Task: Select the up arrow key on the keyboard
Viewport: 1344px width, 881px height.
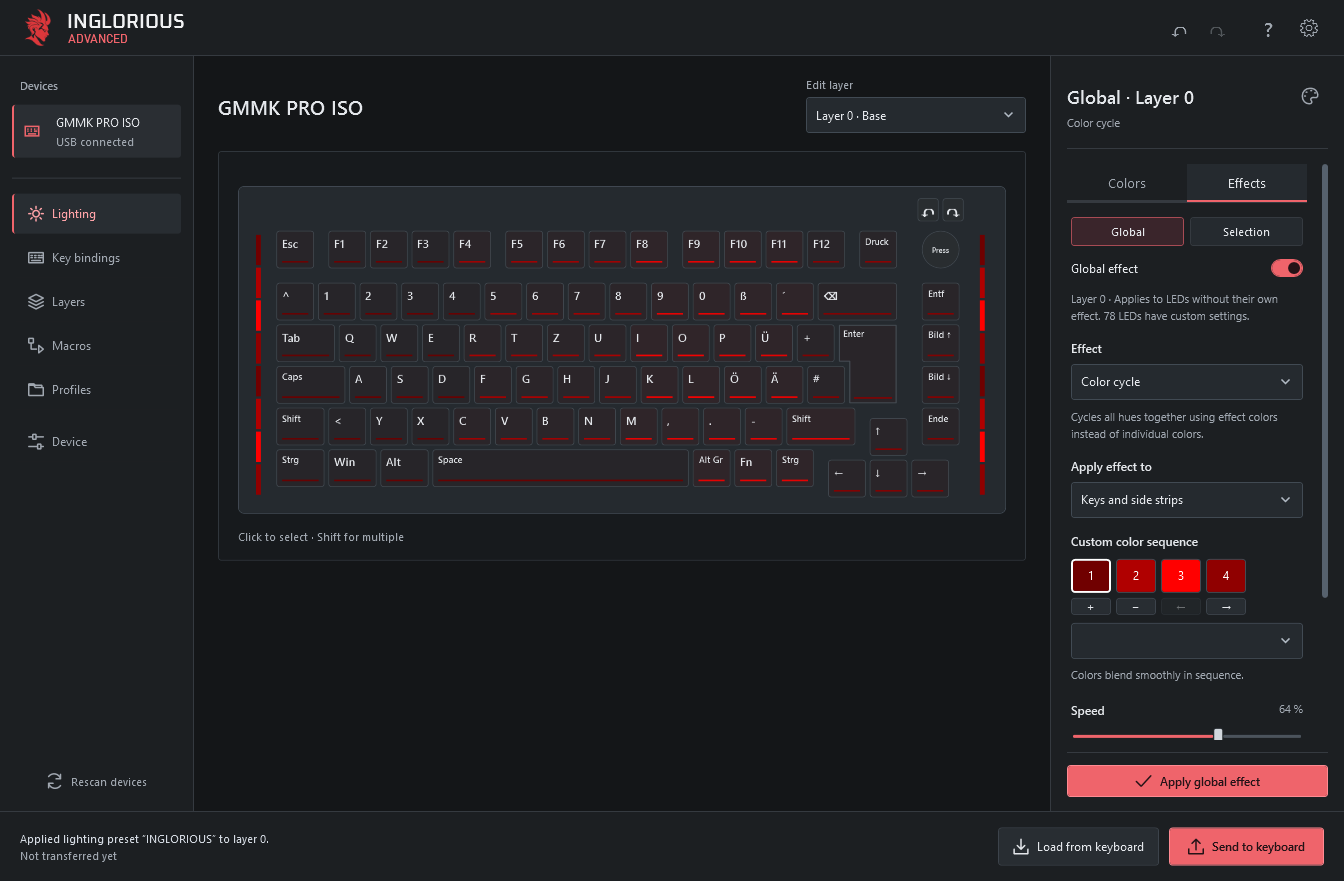Action: coord(888,437)
